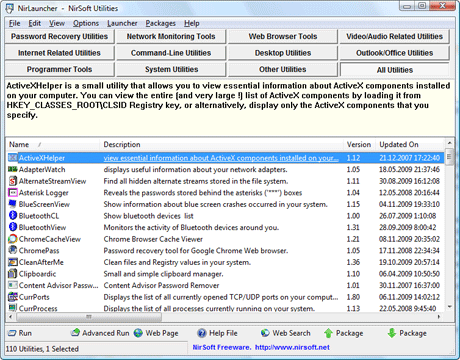Click the Clipboardic icon
The height and width of the screenshot is (360, 460).
pyautogui.click(x=13, y=274)
